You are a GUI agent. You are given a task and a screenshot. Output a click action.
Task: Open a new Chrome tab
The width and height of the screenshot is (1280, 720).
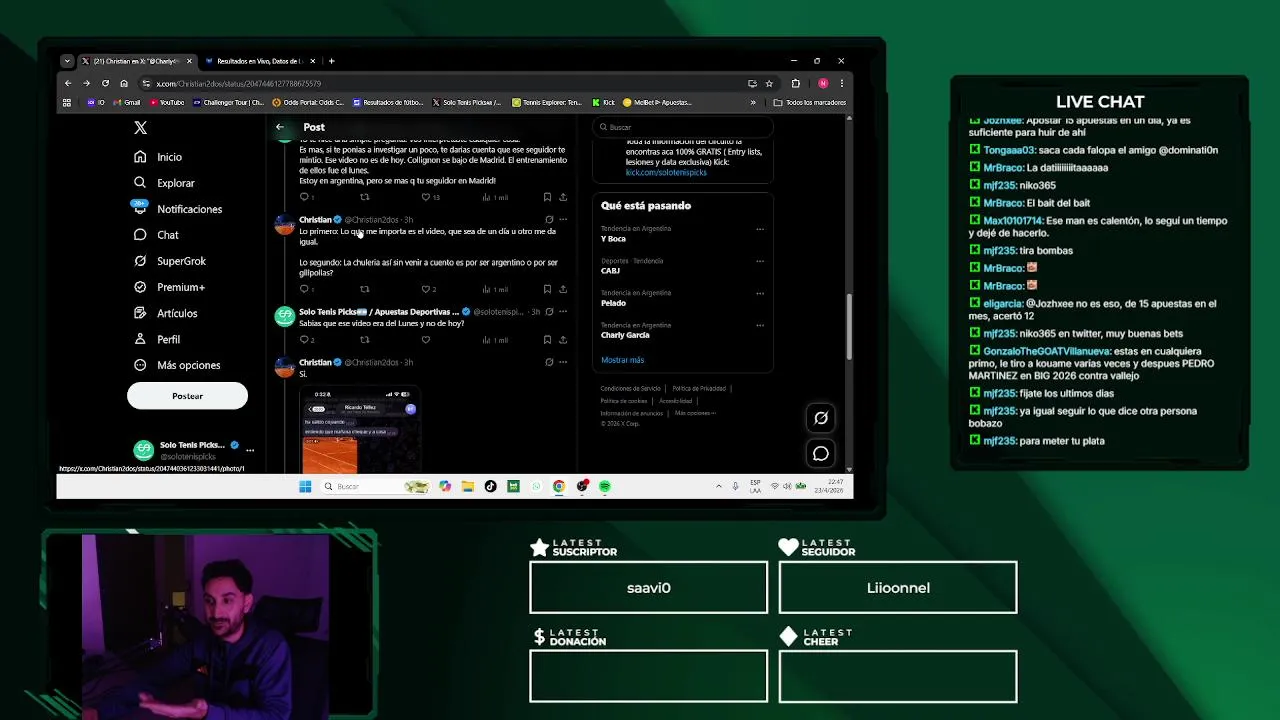(331, 61)
